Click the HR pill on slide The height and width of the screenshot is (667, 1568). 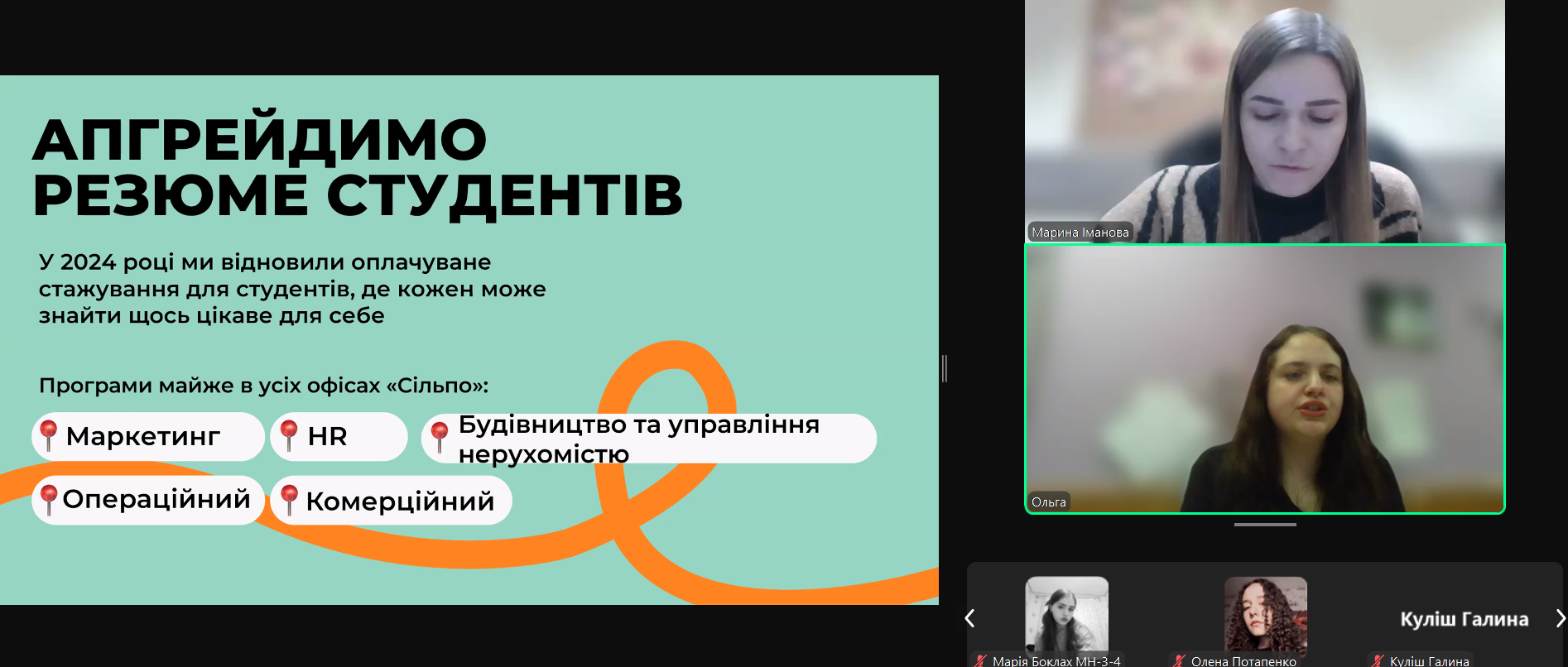[339, 436]
